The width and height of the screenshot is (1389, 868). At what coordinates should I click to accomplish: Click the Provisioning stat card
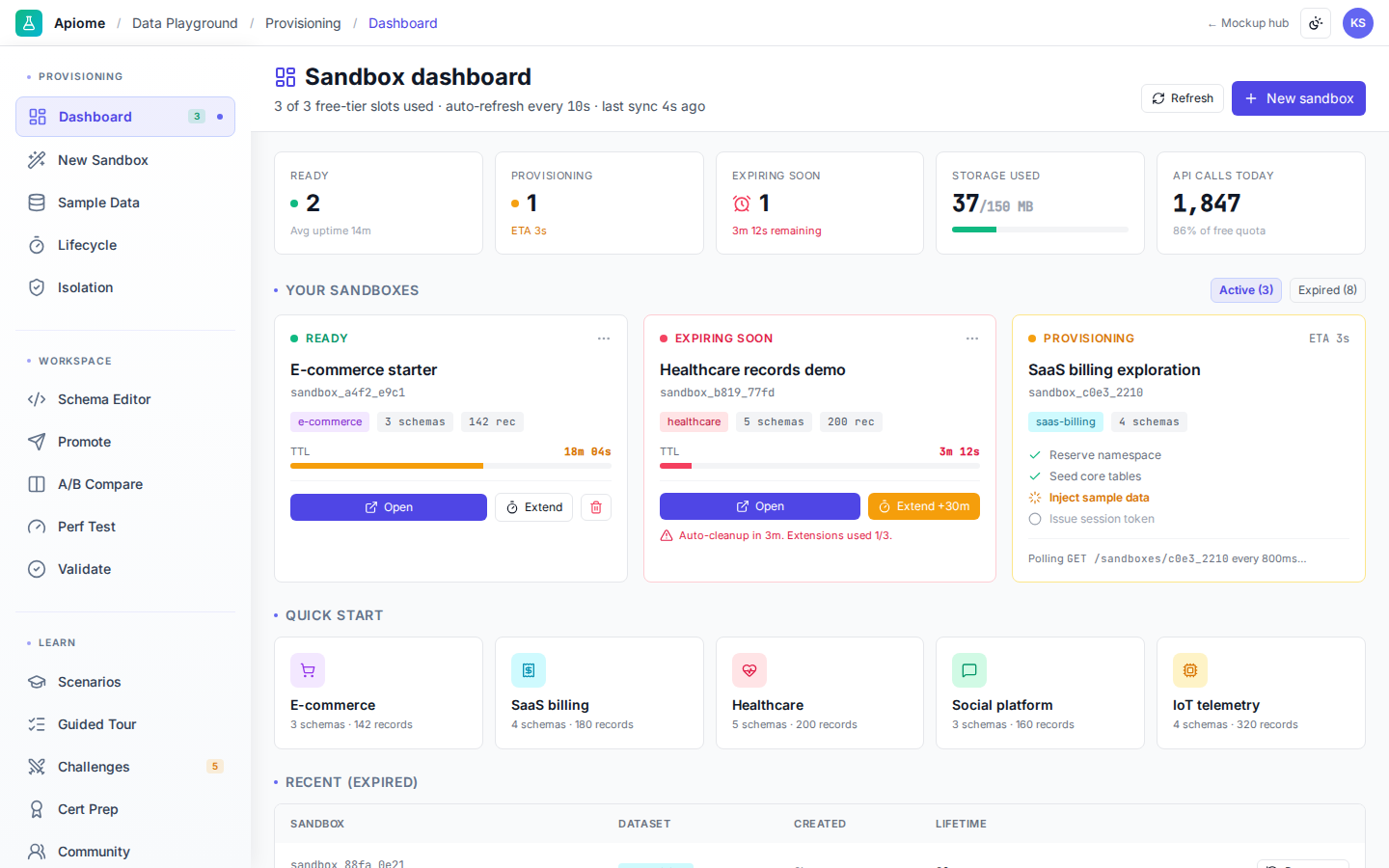(599, 203)
